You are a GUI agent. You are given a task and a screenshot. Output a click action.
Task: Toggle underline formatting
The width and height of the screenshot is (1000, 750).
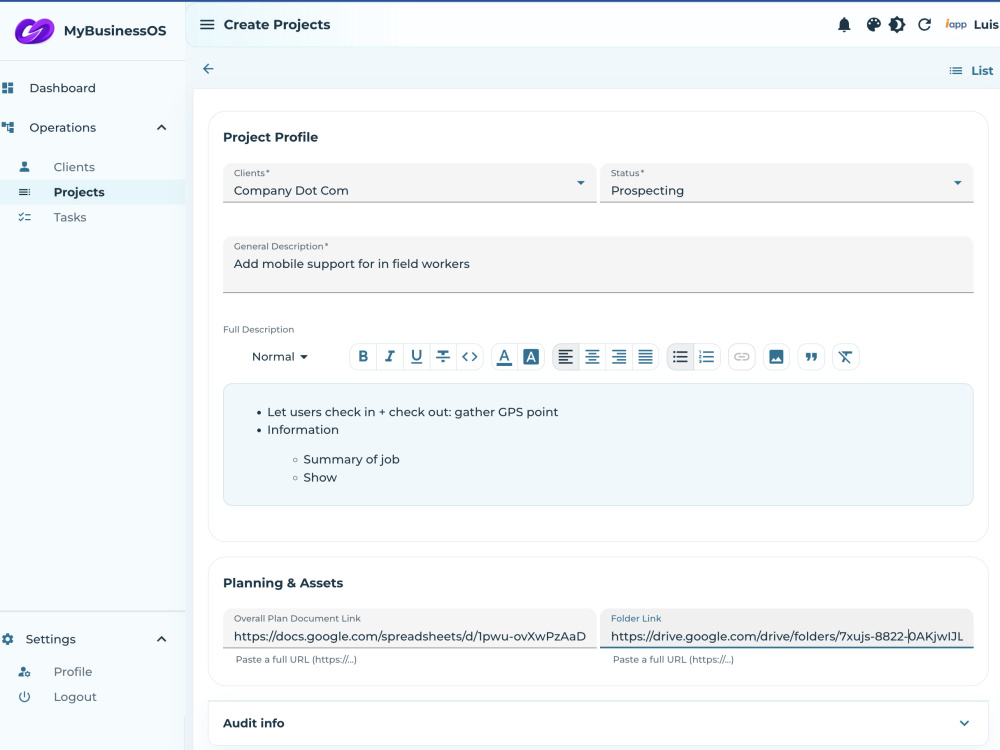click(416, 357)
